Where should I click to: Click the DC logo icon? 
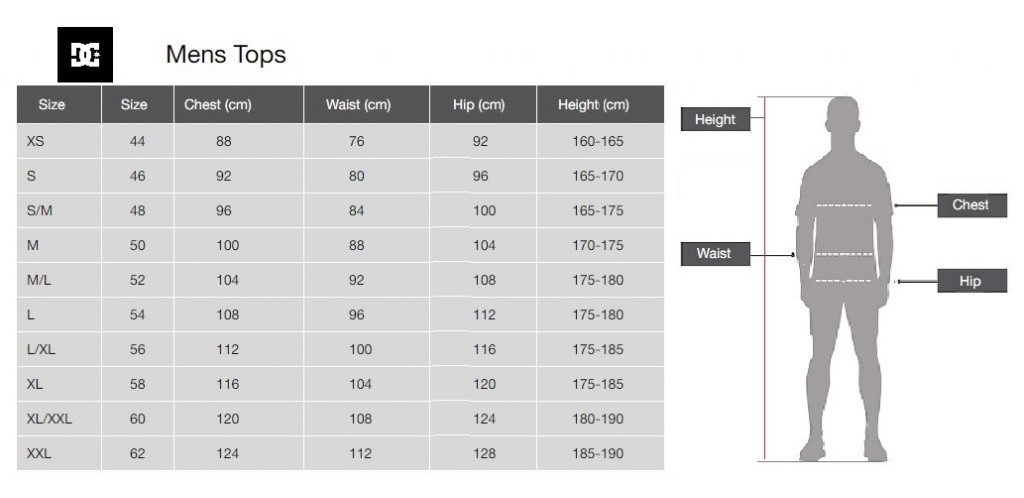coord(85,55)
